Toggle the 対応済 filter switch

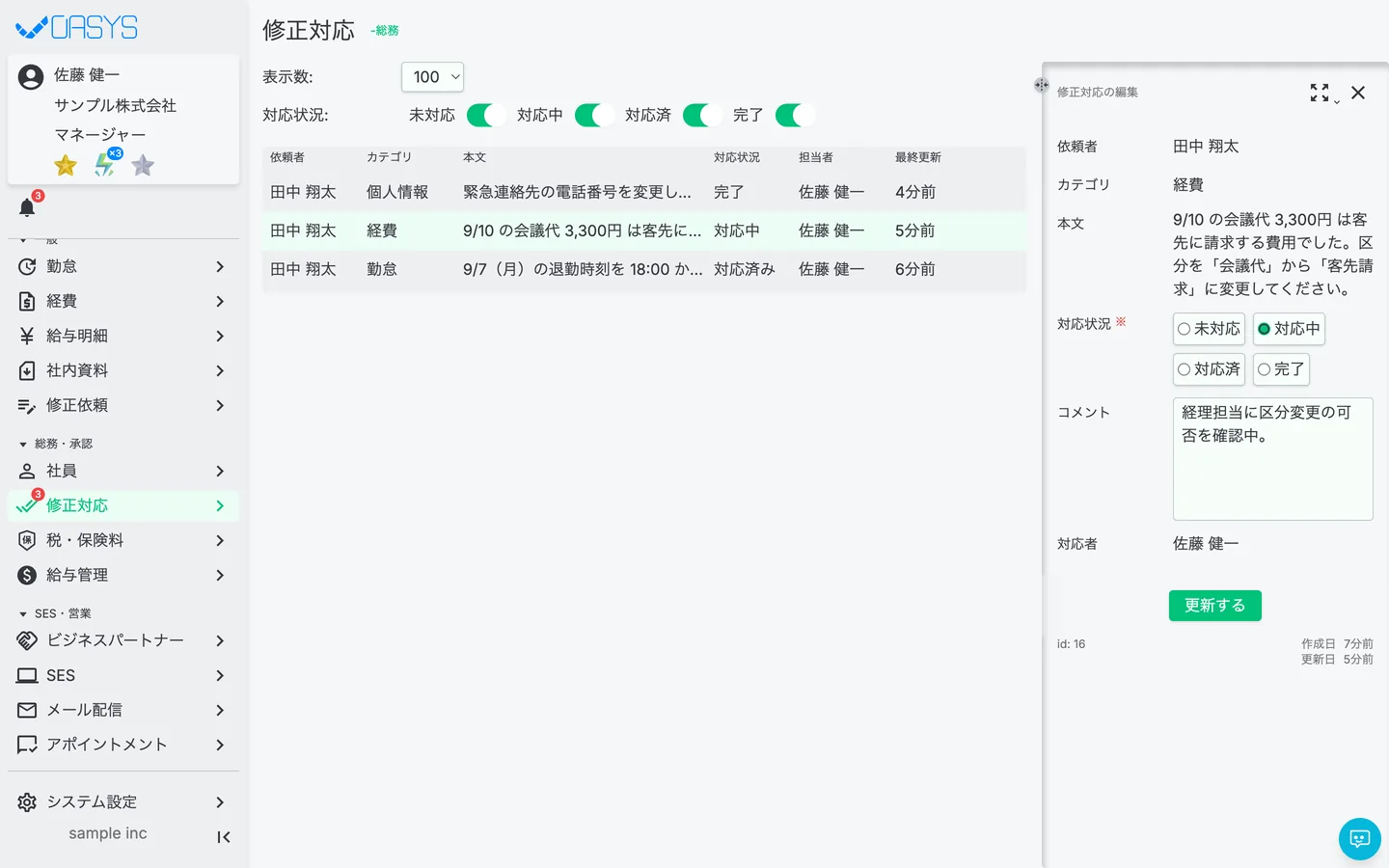[x=701, y=115]
